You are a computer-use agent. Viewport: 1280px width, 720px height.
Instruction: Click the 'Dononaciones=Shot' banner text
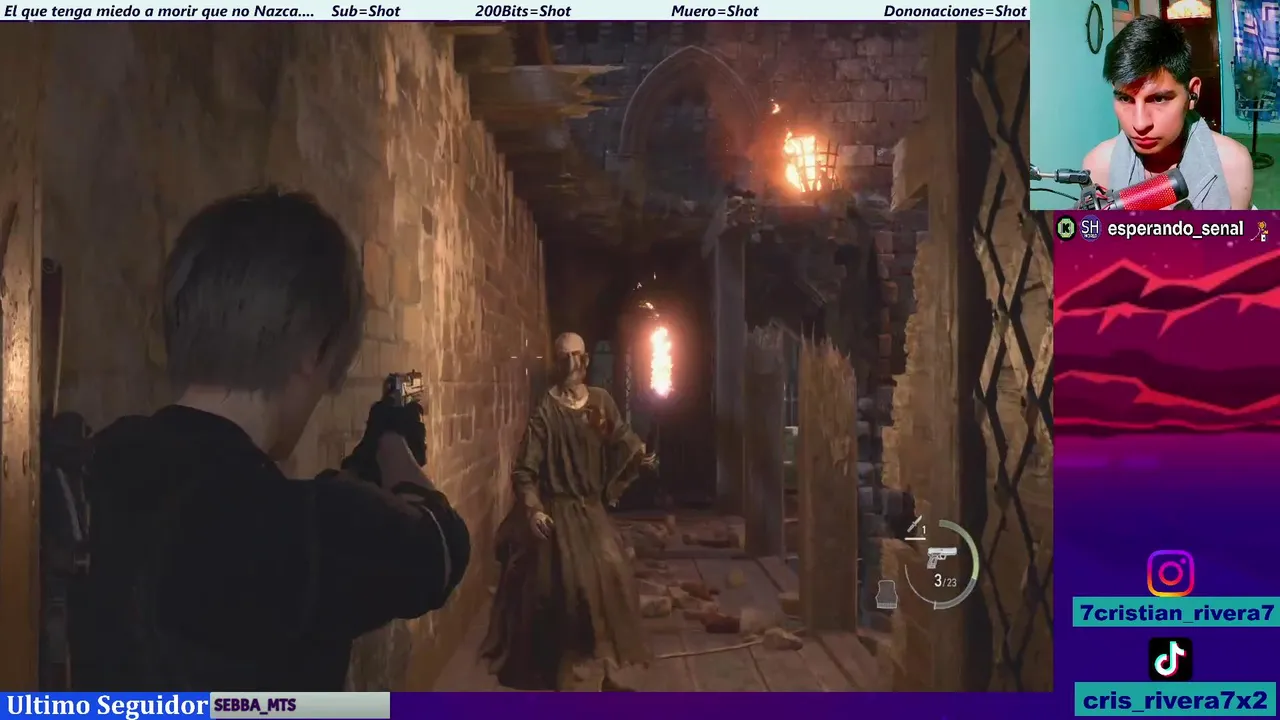(955, 11)
